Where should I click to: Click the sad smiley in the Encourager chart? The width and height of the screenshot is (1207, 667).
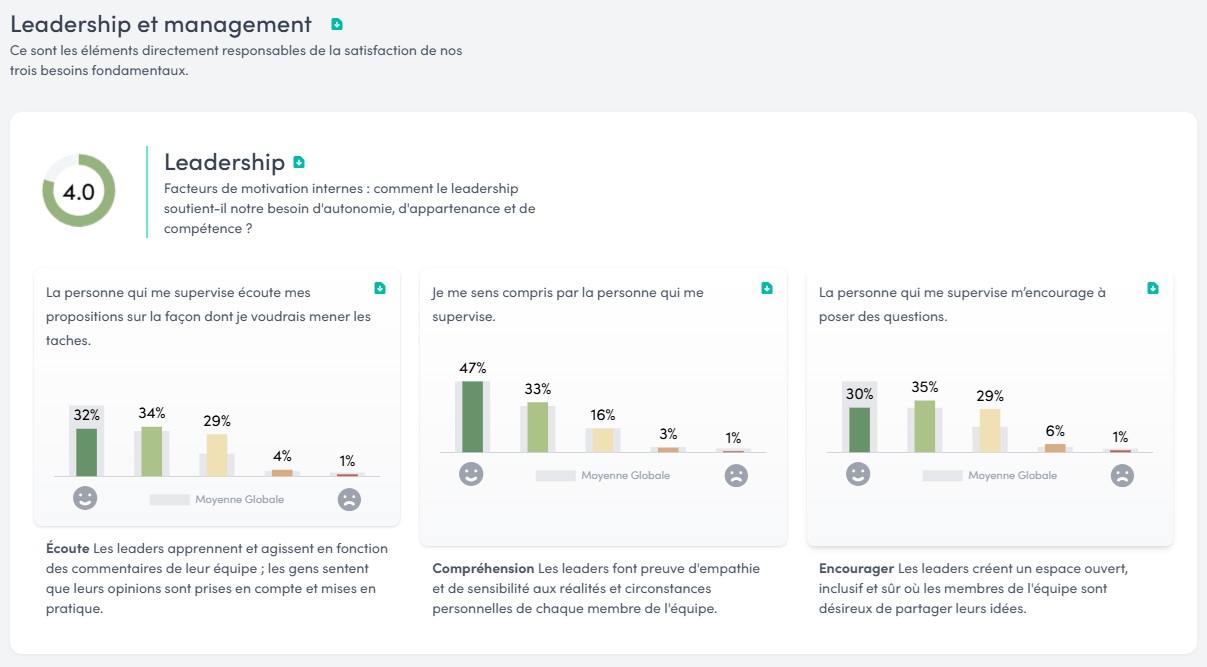(x=1122, y=475)
